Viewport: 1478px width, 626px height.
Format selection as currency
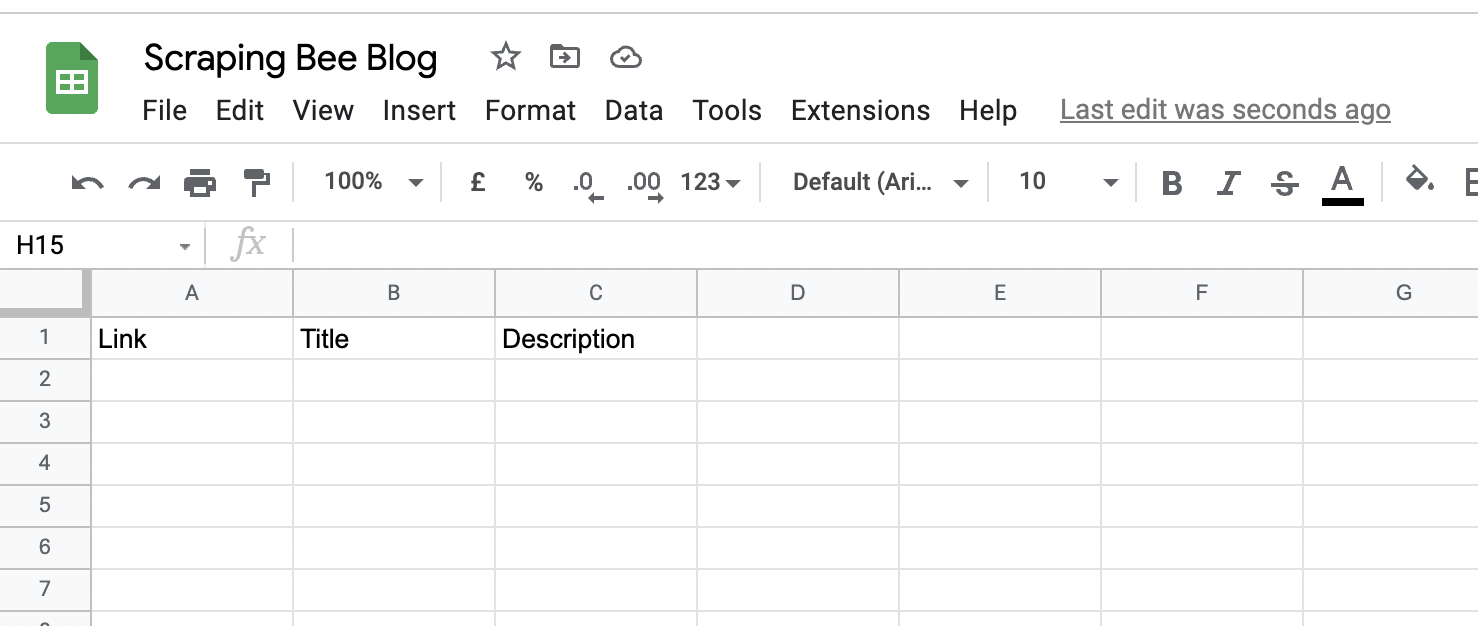pos(477,182)
